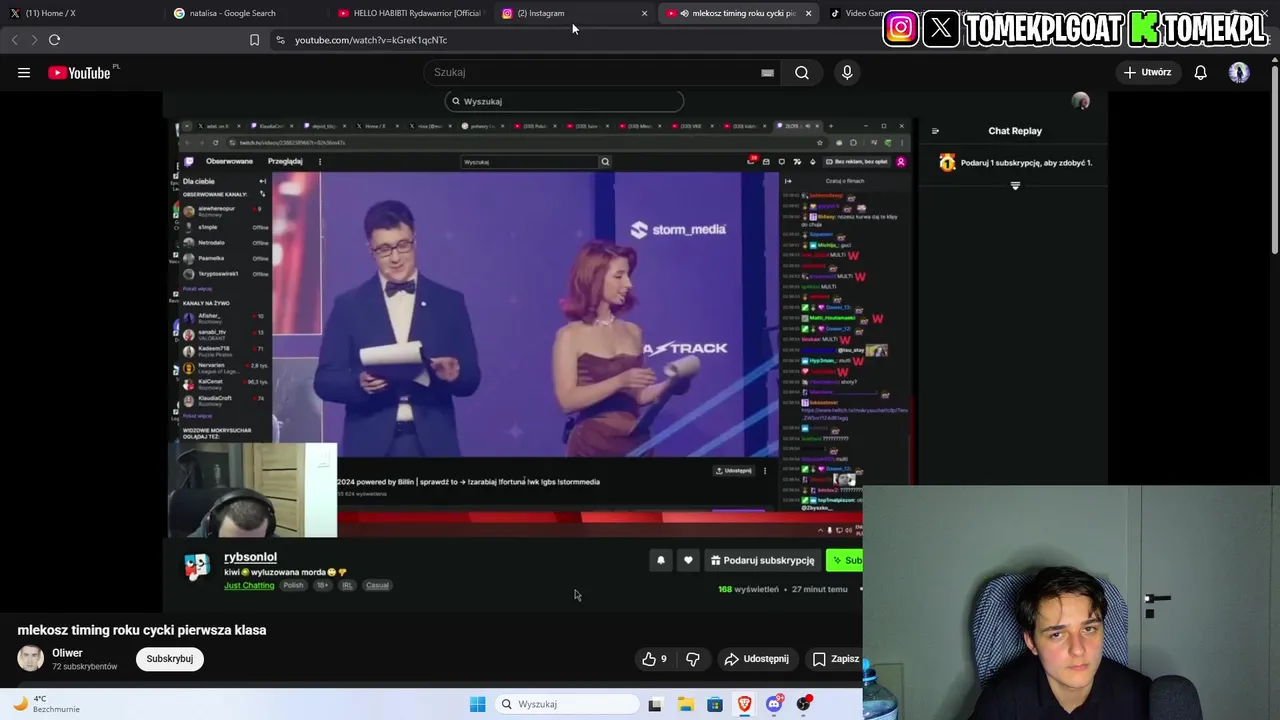1280x720 pixels.
Task: Click the IRL tag chip
Action: pyautogui.click(x=347, y=585)
